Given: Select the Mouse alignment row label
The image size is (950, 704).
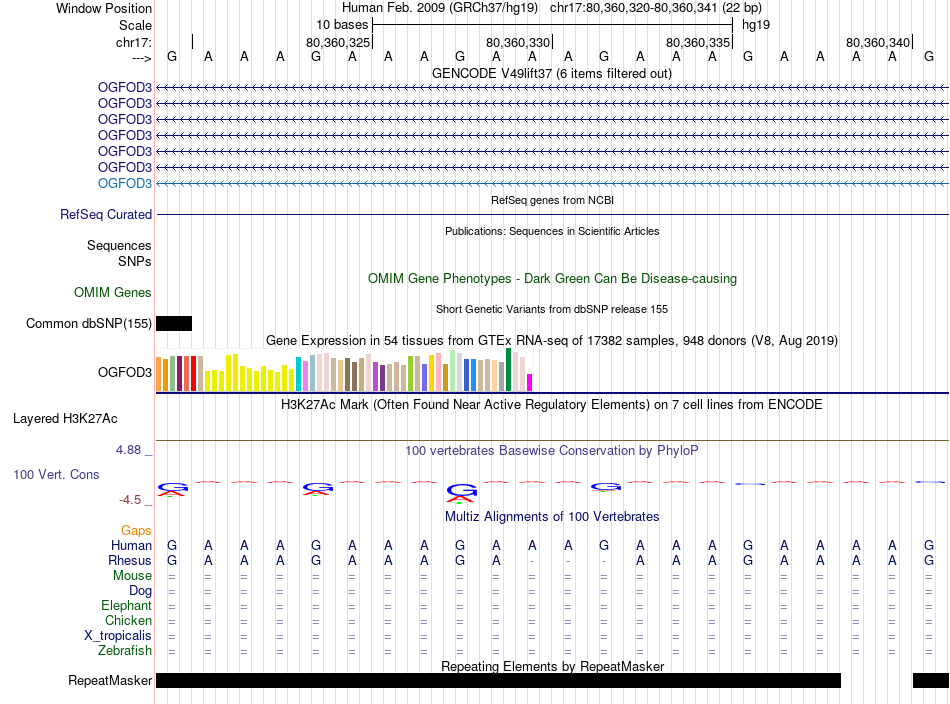Looking at the screenshot, I should click(x=132, y=576).
